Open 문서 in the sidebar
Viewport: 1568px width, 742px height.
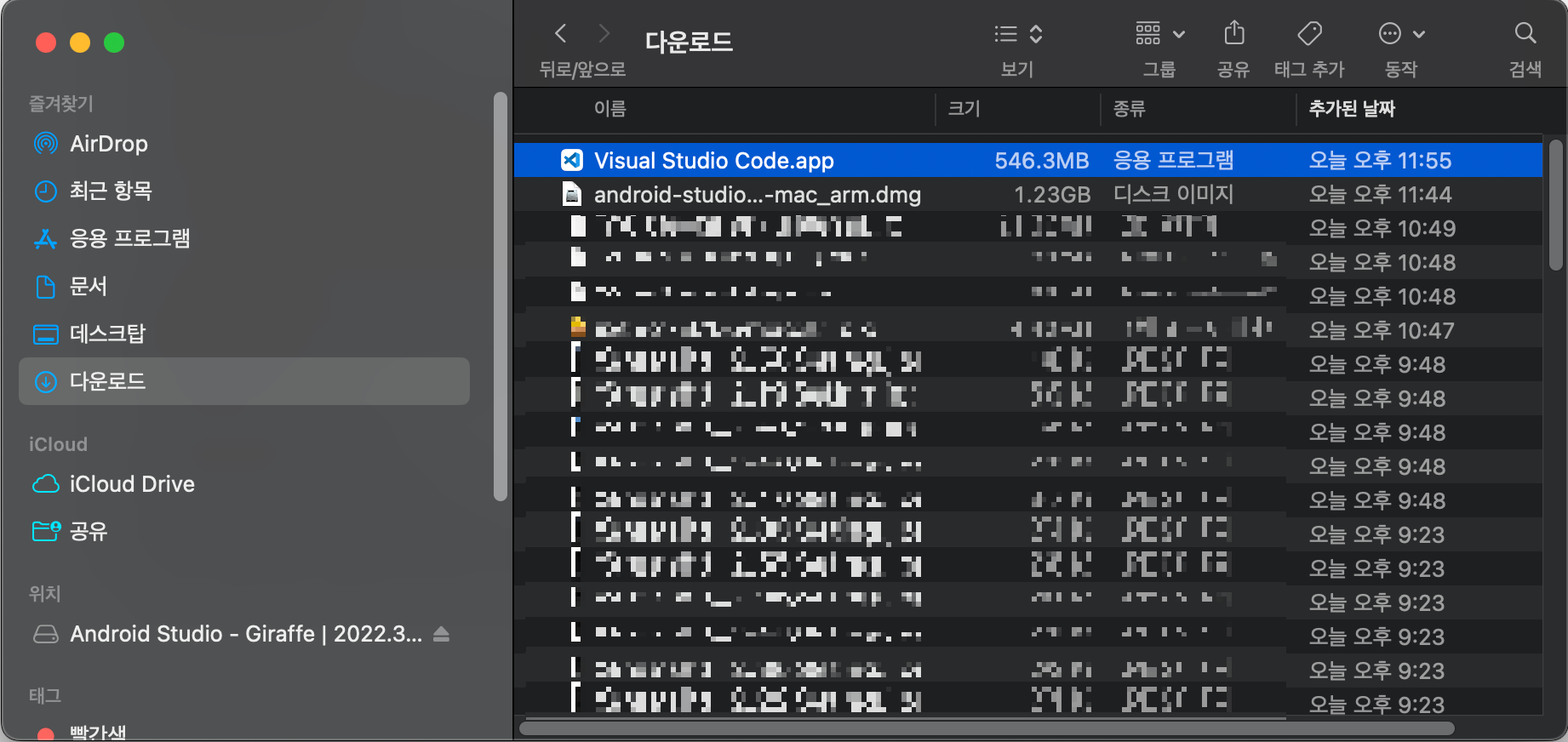(243, 286)
